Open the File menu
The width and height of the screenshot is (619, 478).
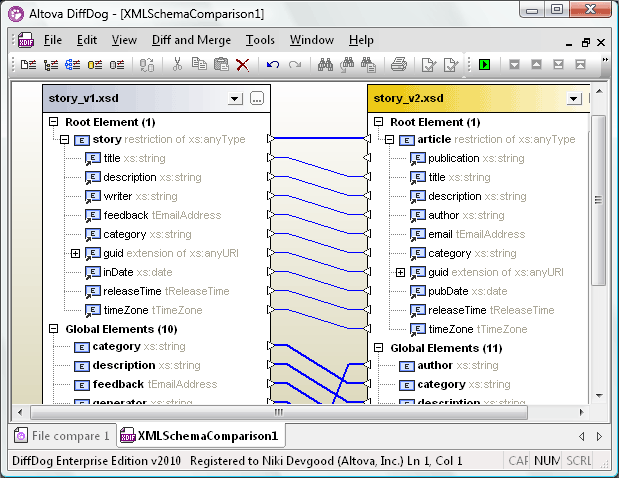click(x=53, y=40)
